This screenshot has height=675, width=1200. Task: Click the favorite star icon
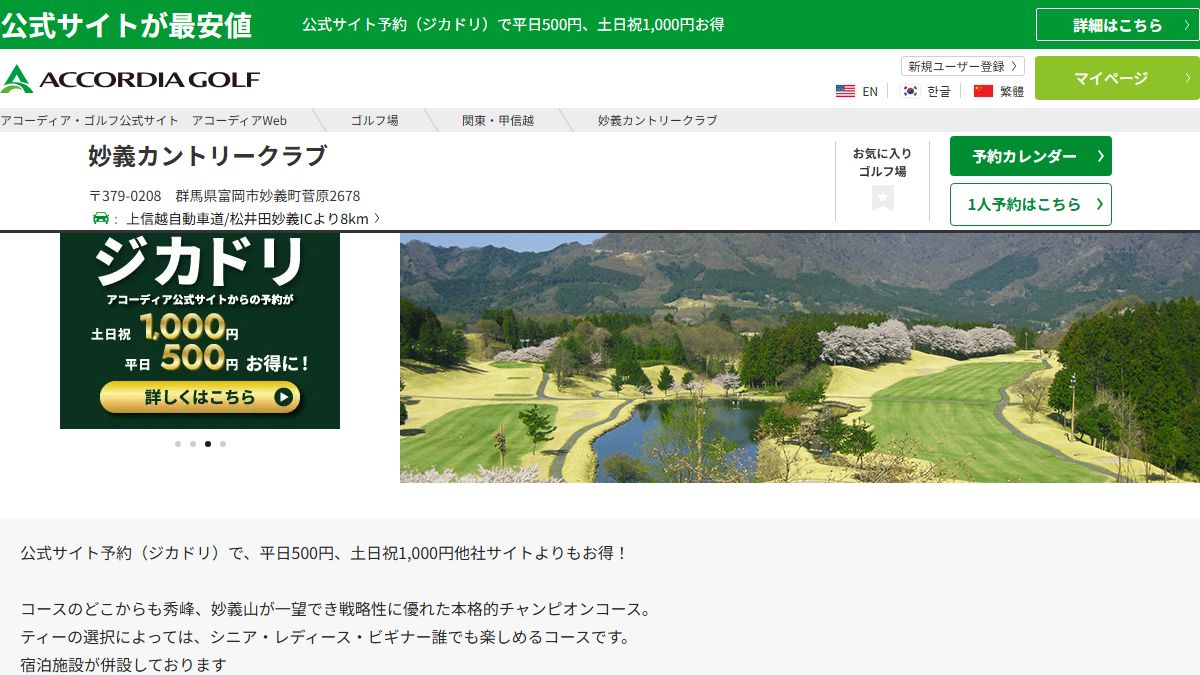coord(882,198)
